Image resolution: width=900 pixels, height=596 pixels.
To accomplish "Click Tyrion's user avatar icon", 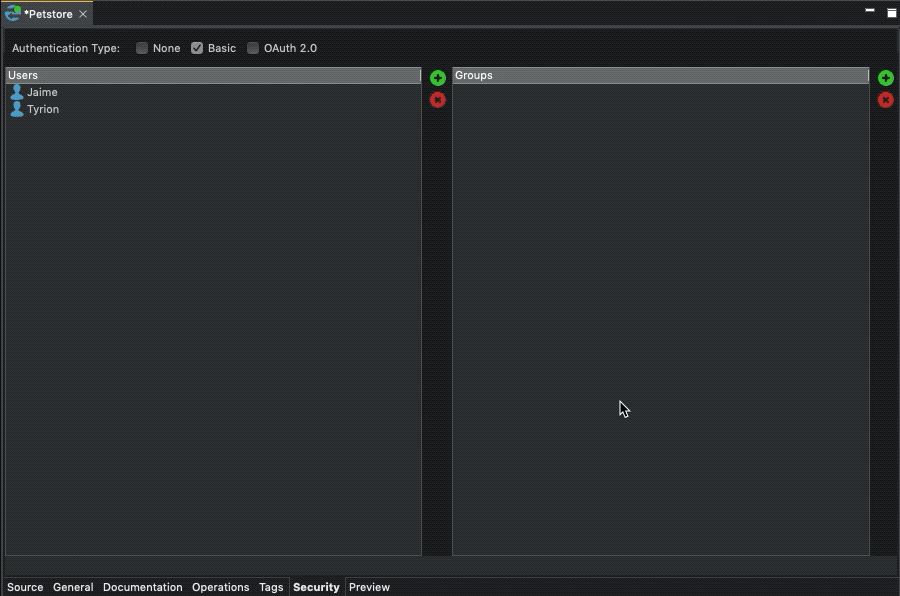I will pyautogui.click(x=17, y=109).
